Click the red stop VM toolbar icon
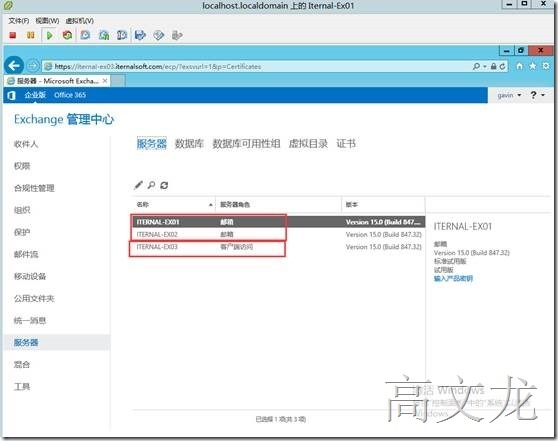This screenshot has height=441, width=558. (13, 35)
